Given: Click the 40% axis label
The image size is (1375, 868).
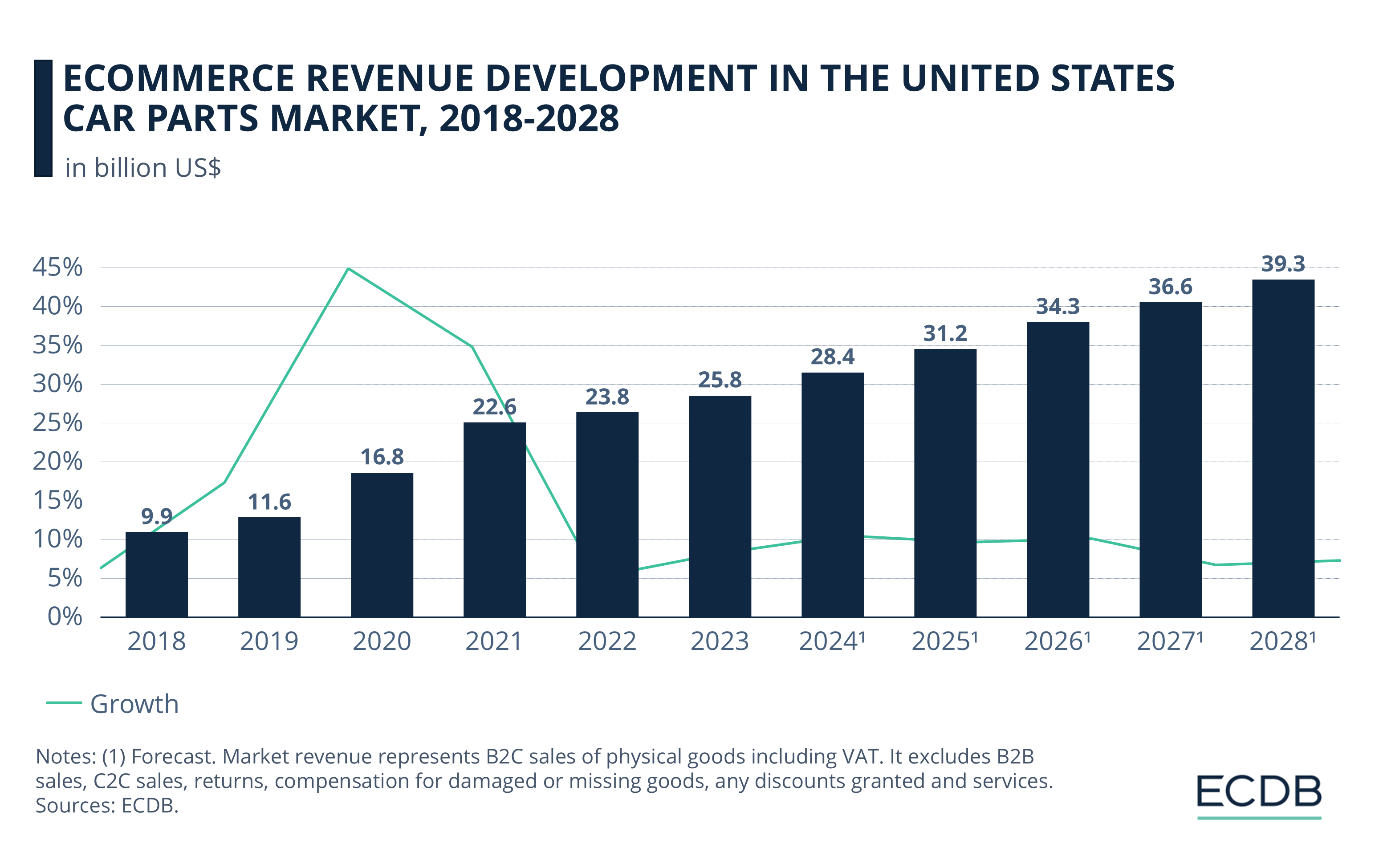Looking at the screenshot, I should [x=58, y=306].
